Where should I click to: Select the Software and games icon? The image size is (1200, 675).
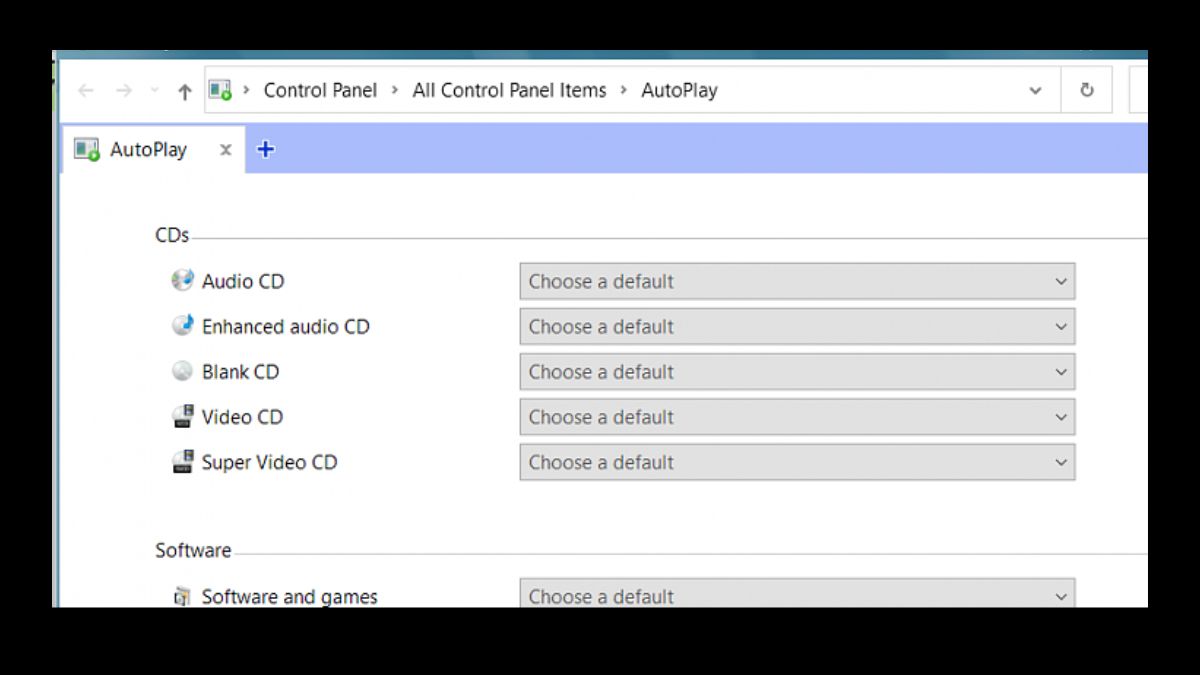183,596
